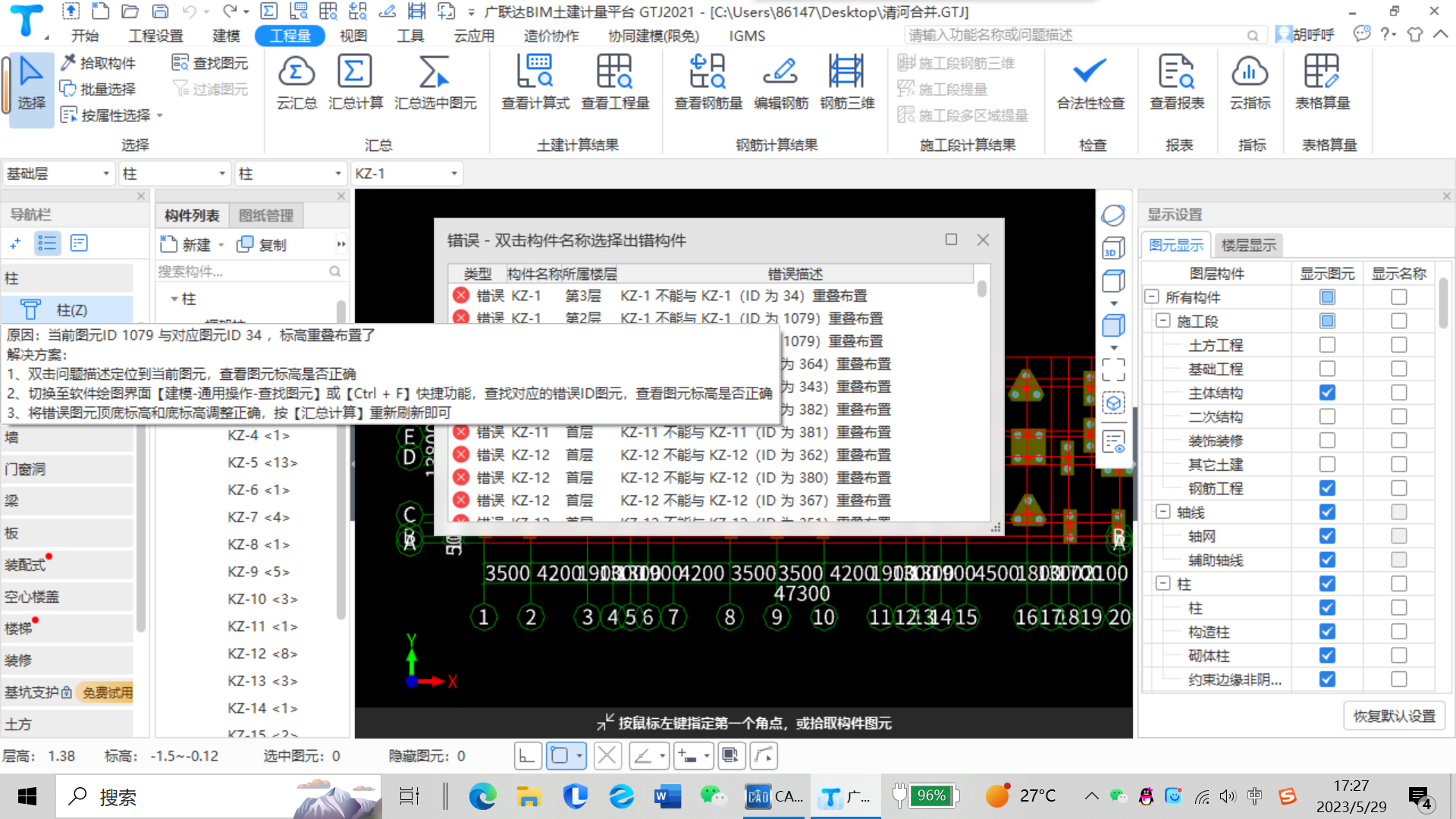Open 表格算量 table calculation

[x=1323, y=82]
